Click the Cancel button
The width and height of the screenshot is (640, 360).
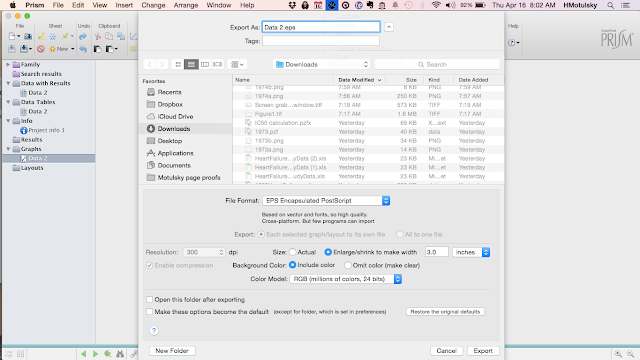click(447, 351)
